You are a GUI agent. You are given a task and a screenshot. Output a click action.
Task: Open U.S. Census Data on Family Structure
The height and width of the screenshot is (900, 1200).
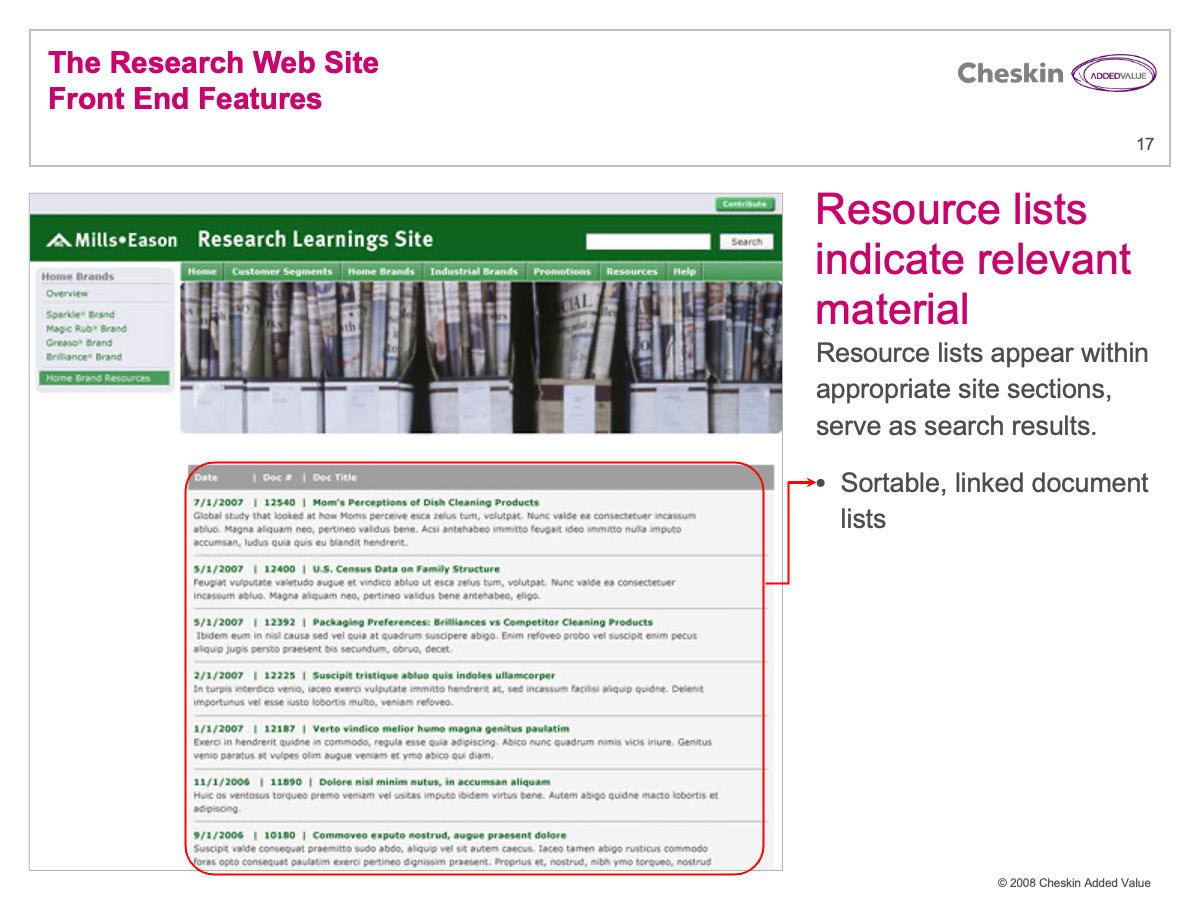point(405,569)
